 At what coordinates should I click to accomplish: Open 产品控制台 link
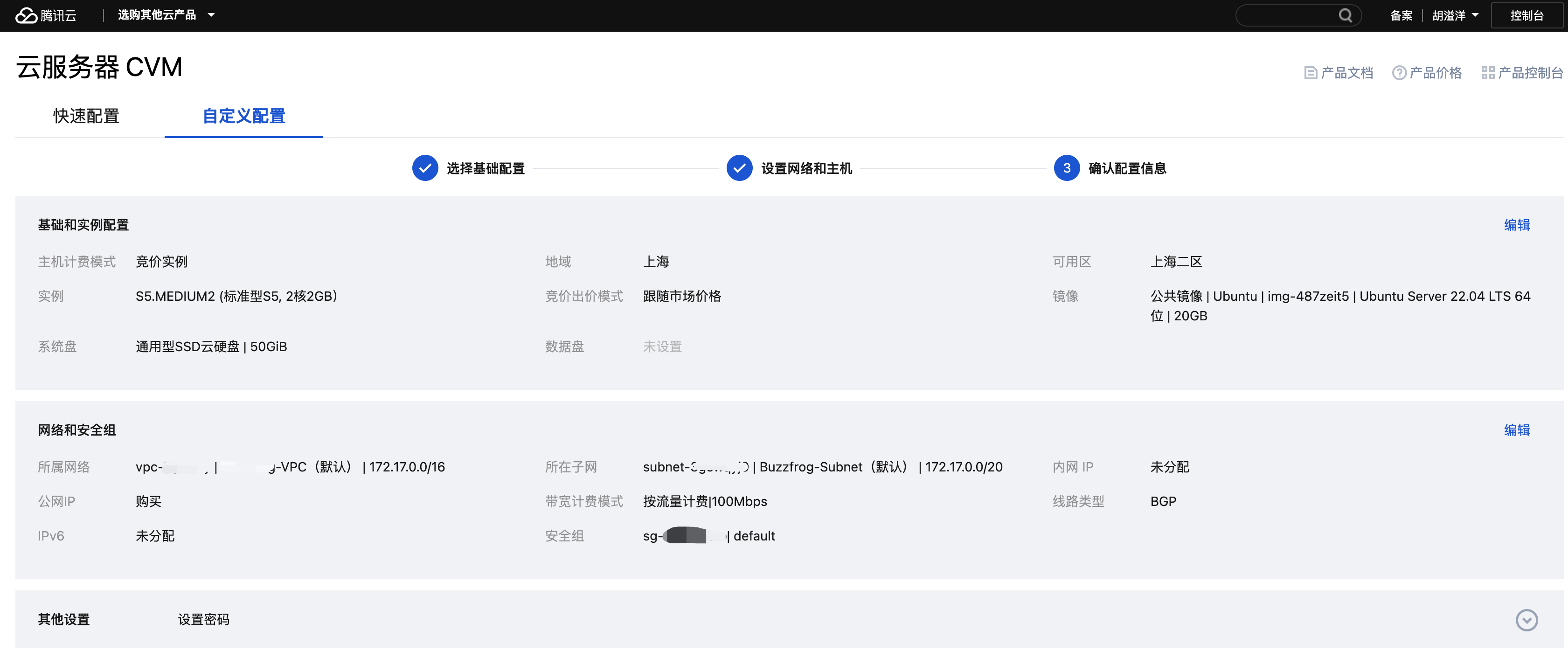tap(1521, 73)
